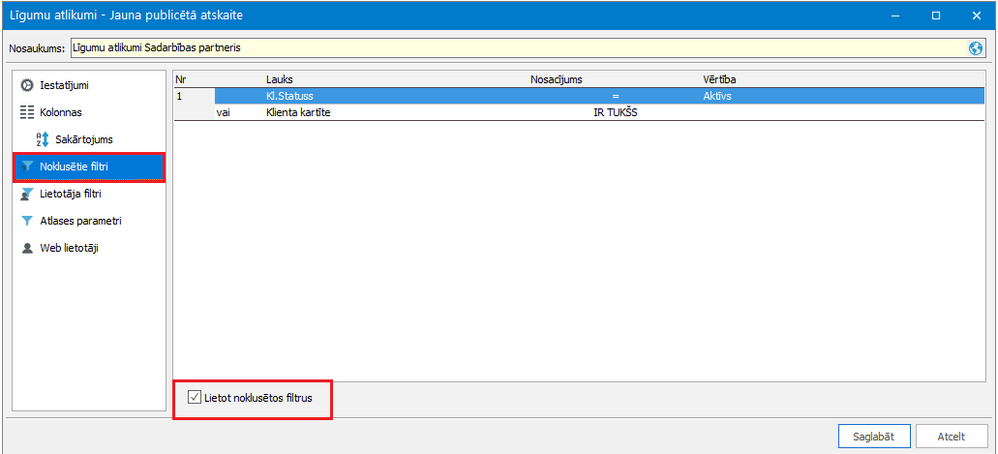Click the 'vai' operator cell
This screenshot has height=454, width=998.
[x=223, y=113]
